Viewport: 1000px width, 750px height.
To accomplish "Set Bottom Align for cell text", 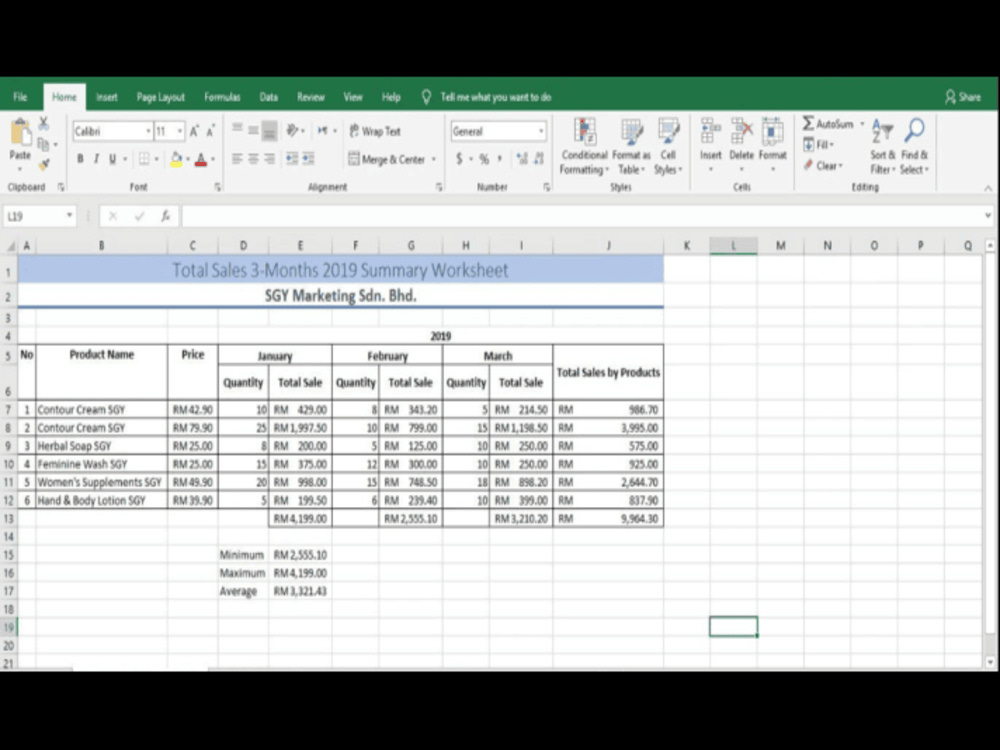I will pos(270,130).
